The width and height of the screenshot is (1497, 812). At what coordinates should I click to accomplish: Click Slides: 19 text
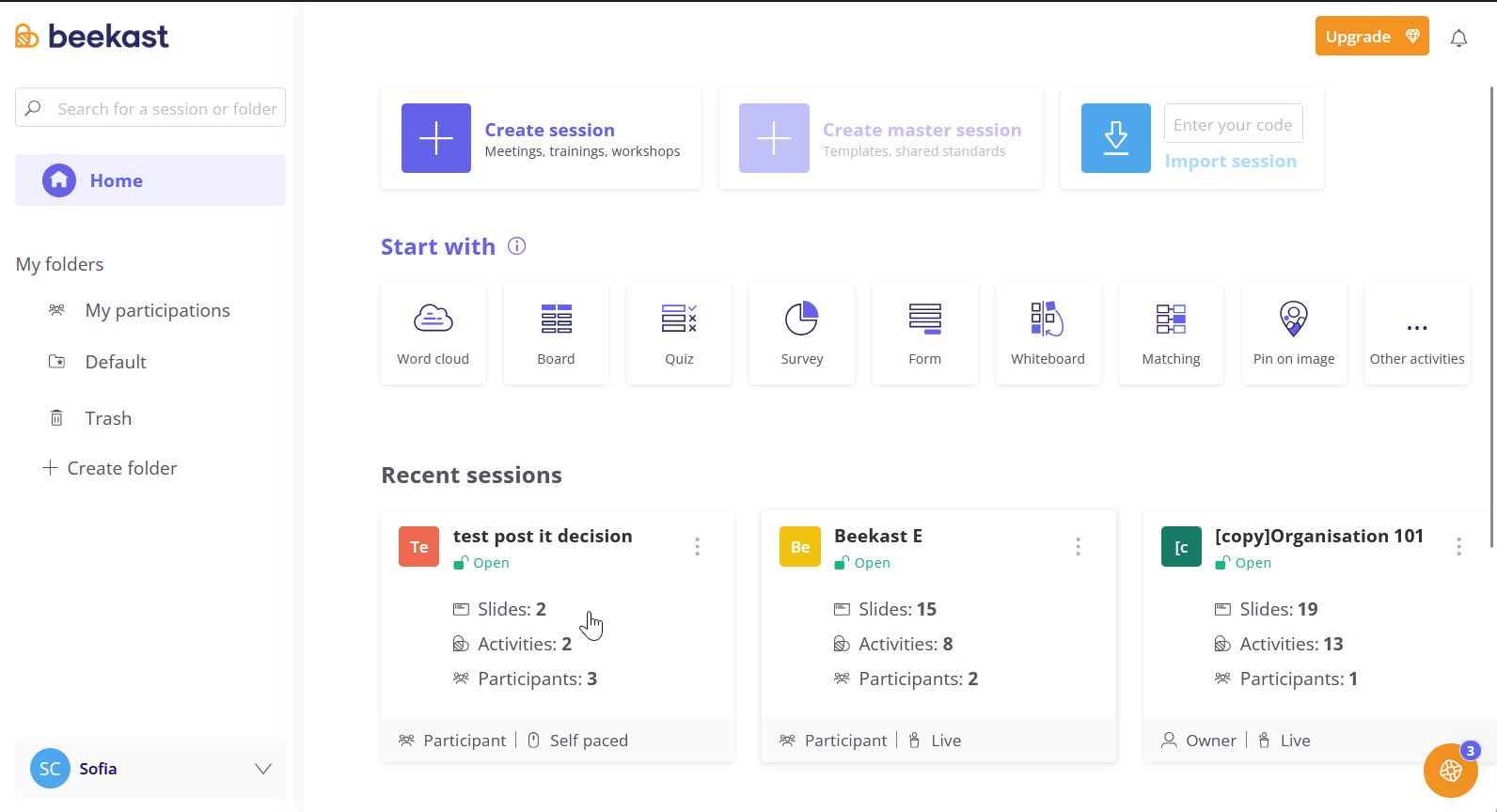click(1279, 609)
